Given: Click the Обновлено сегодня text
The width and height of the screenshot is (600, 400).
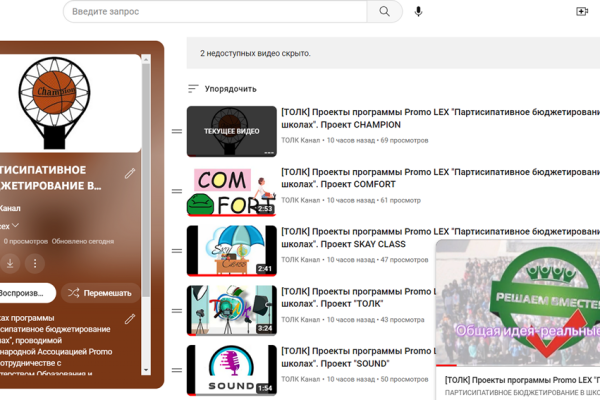Looking at the screenshot, I should [83, 242].
